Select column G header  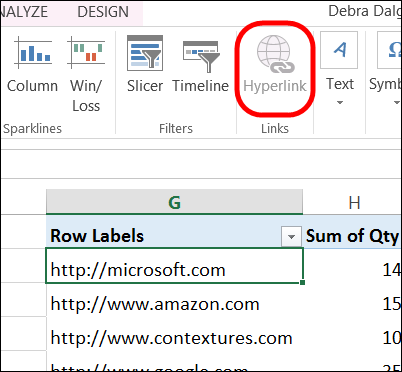tap(174, 202)
